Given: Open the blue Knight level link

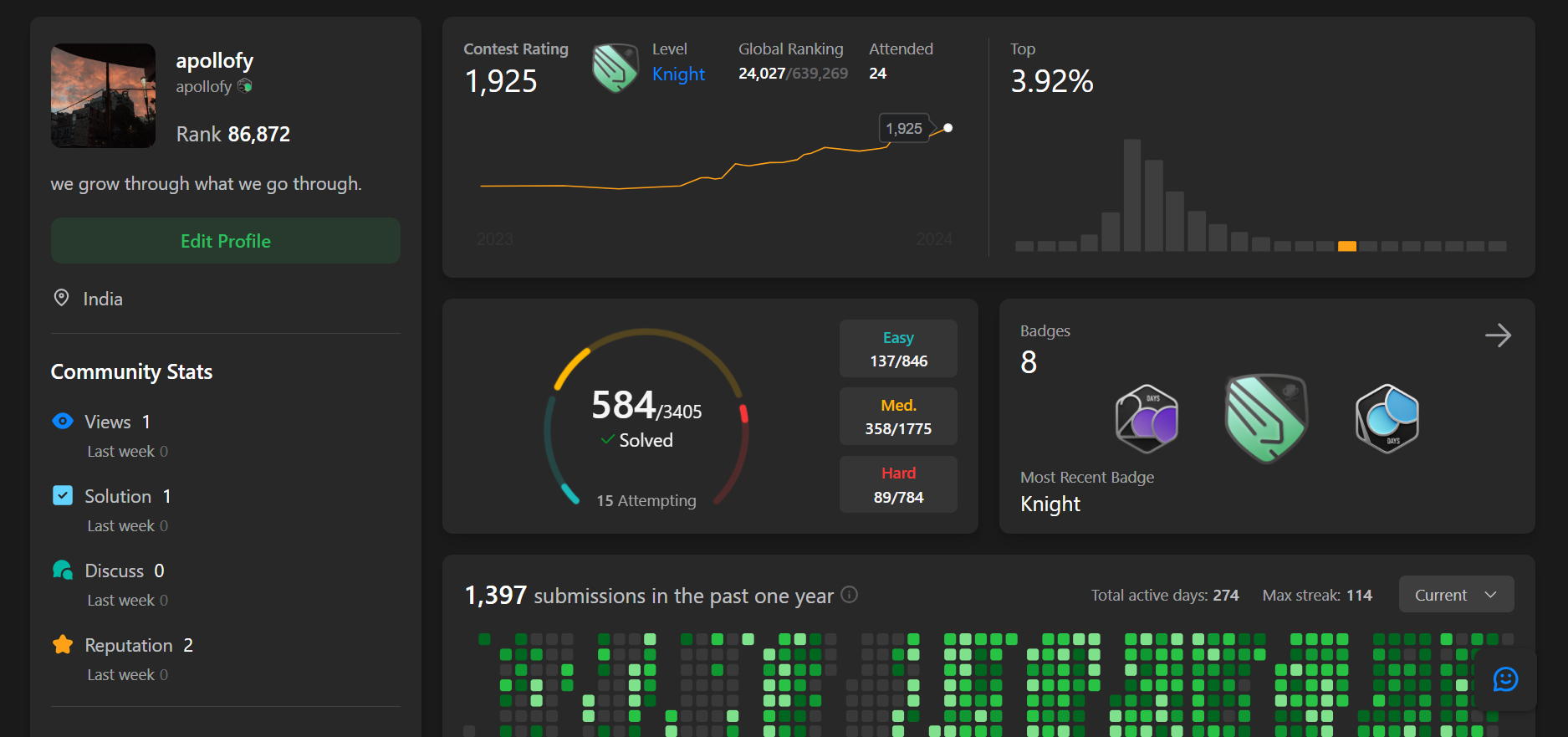Looking at the screenshot, I should click(x=678, y=74).
